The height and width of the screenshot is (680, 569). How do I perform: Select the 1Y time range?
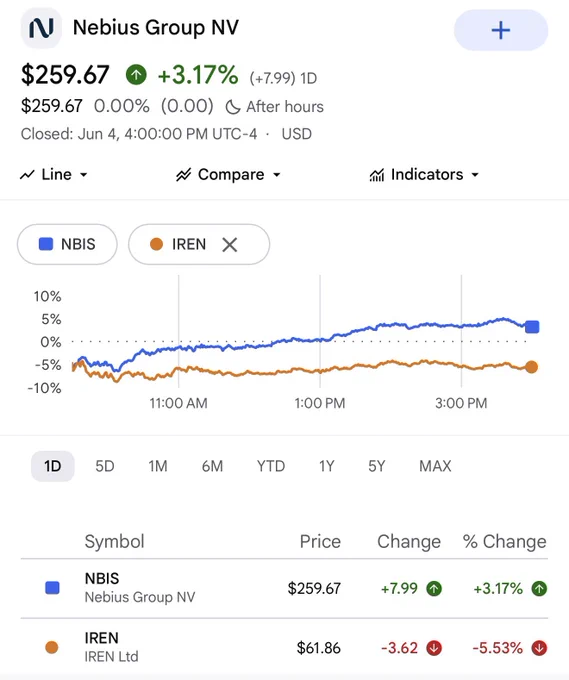[x=327, y=466]
